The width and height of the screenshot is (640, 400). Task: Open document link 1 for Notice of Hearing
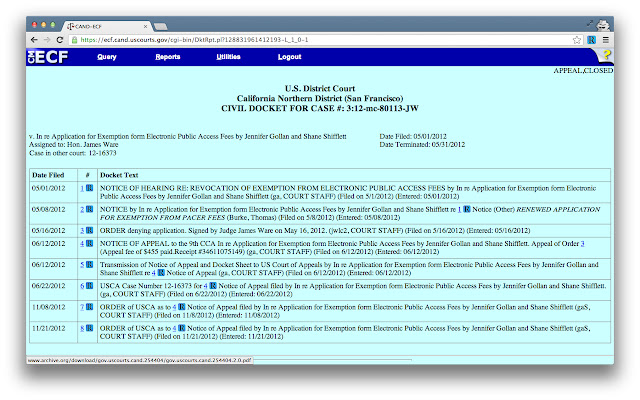[x=82, y=189]
